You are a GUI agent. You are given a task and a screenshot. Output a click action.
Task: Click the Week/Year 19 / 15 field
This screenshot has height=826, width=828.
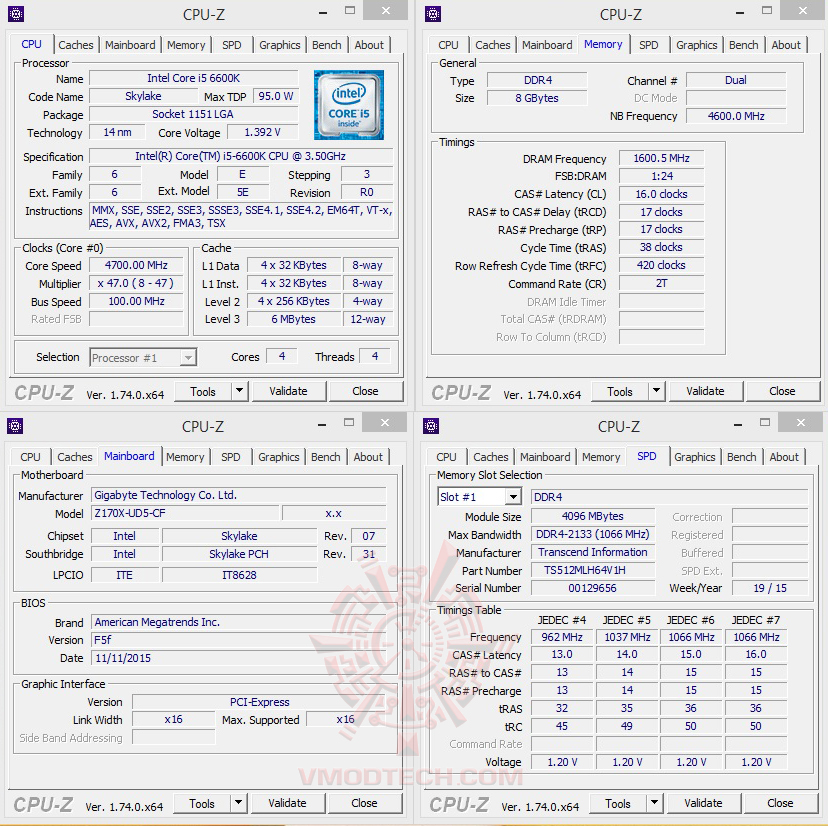point(770,588)
